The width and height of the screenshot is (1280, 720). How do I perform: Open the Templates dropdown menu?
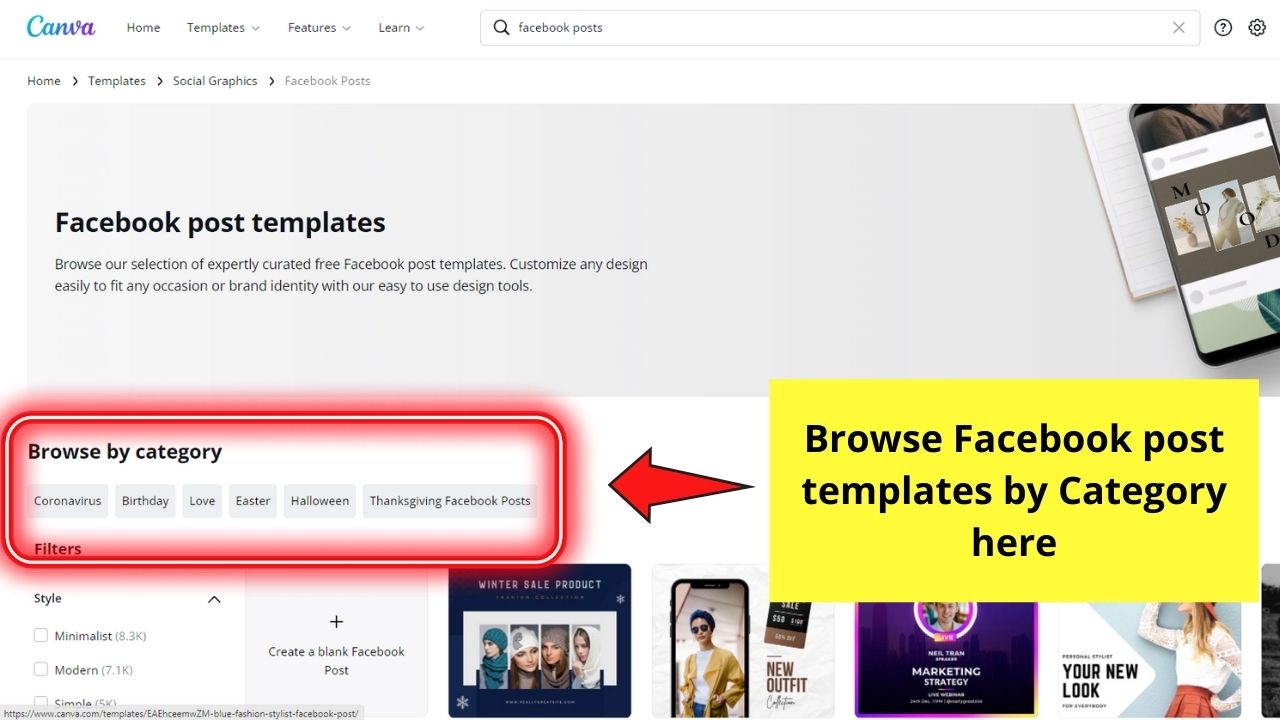click(x=222, y=27)
